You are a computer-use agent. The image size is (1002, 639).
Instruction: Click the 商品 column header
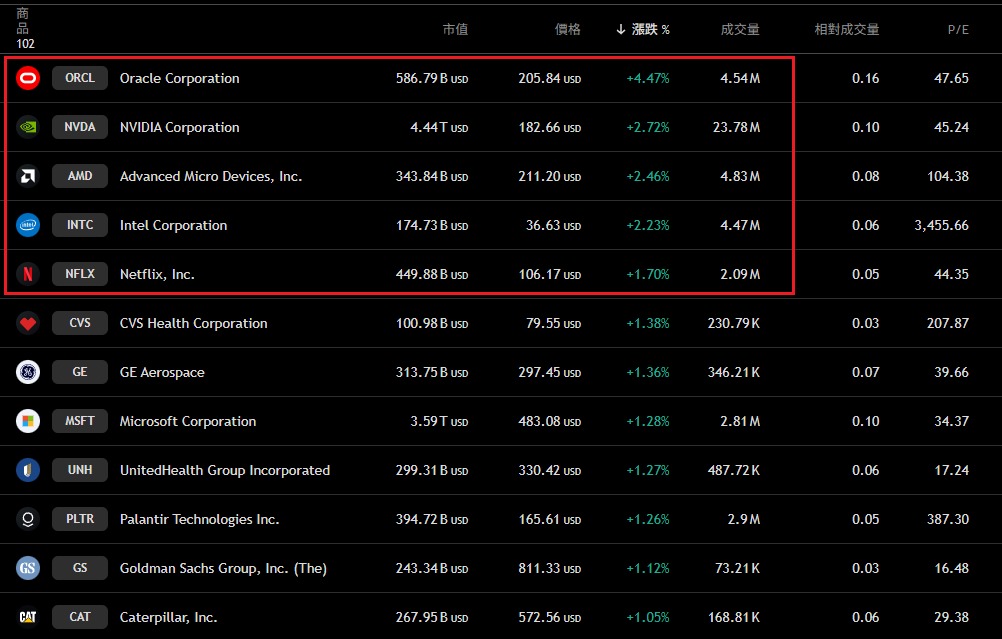tap(23, 22)
